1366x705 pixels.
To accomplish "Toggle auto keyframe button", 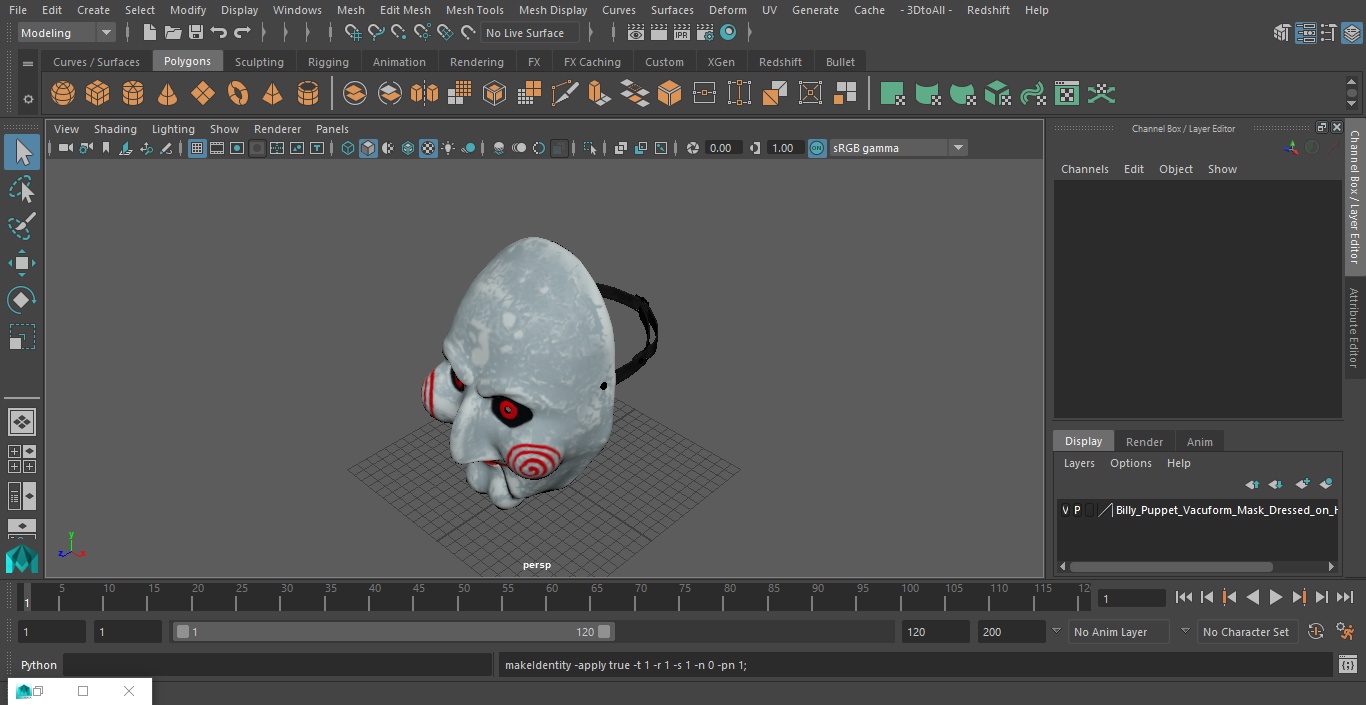I will point(1316,632).
